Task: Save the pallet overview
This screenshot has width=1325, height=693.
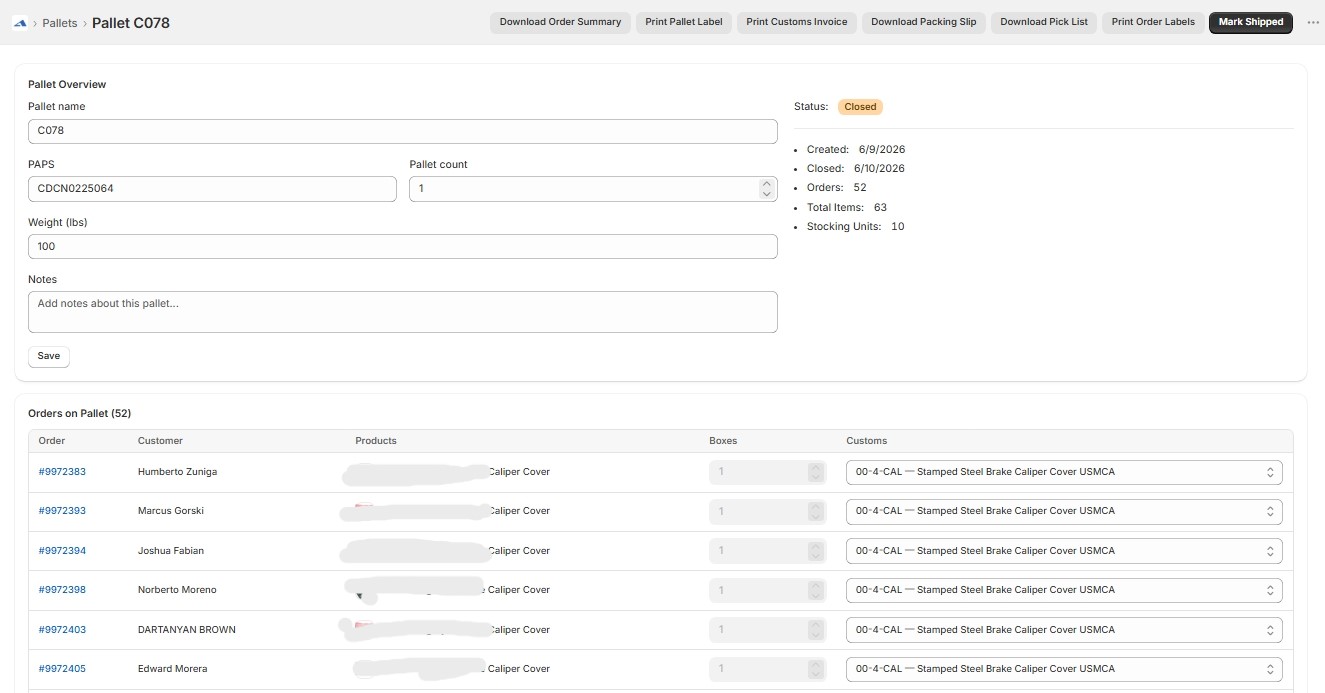Action: pyautogui.click(x=49, y=356)
